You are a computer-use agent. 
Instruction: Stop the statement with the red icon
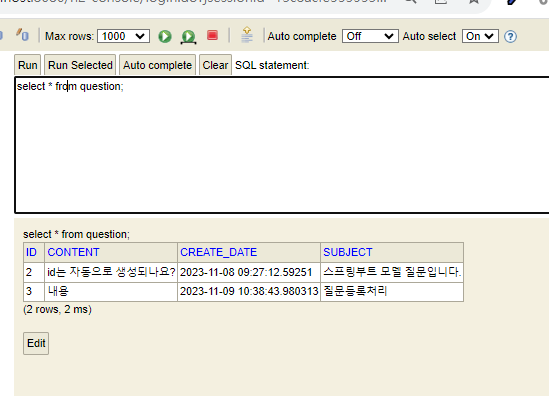(x=213, y=35)
